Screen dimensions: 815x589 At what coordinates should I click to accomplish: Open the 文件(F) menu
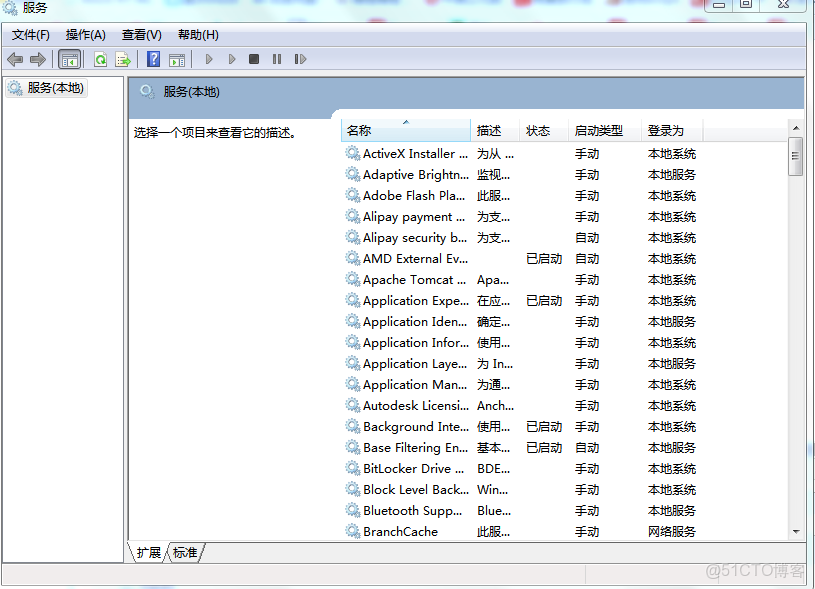30,34
